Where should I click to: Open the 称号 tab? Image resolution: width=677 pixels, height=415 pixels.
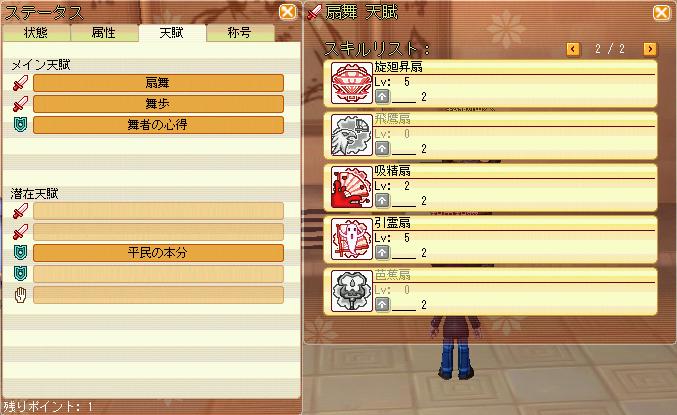tap(240, 33)
